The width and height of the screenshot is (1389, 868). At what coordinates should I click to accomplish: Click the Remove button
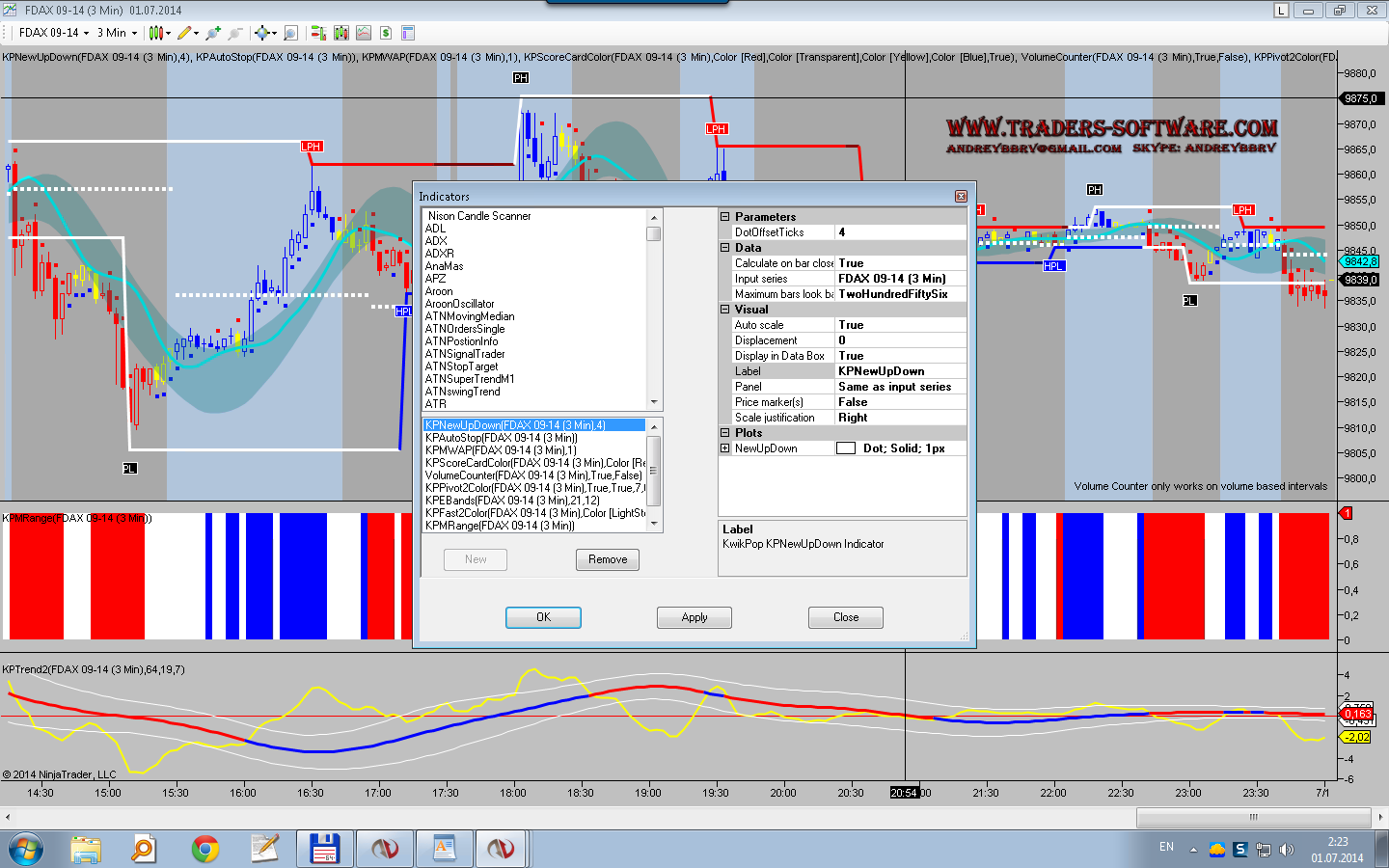[608, 559]
